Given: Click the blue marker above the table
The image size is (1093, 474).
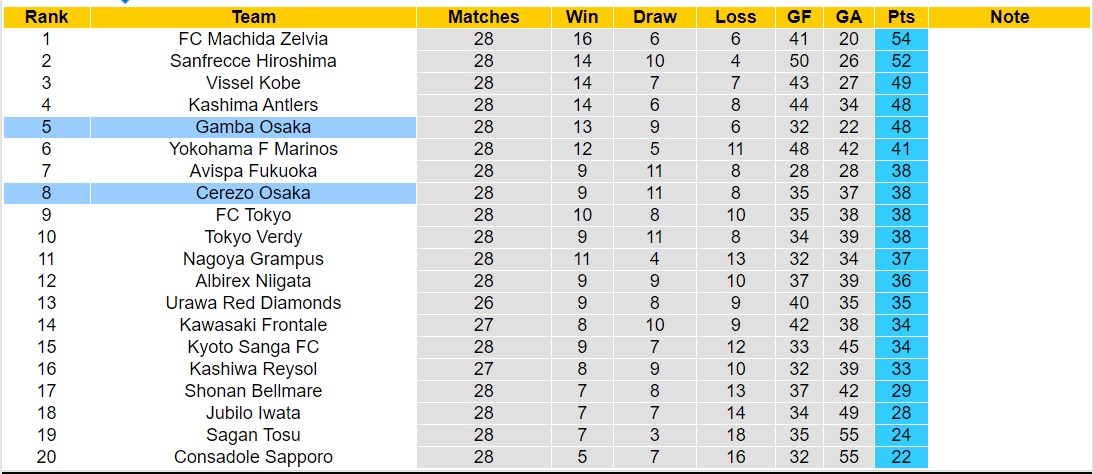Looking at the screenshot, I should [124, 2].
